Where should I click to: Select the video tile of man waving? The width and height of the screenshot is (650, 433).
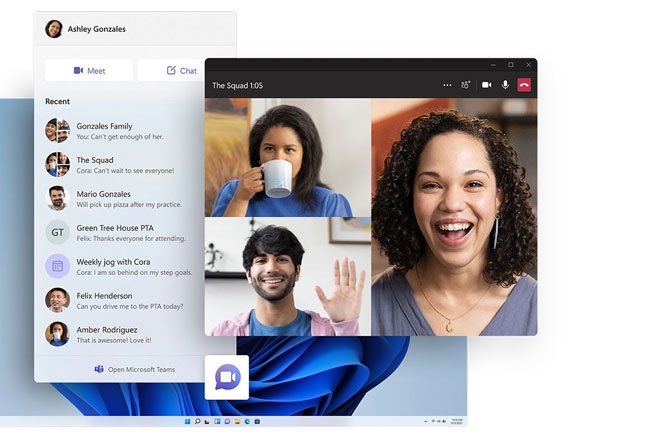pyautogui.click(x=288, y=276)
